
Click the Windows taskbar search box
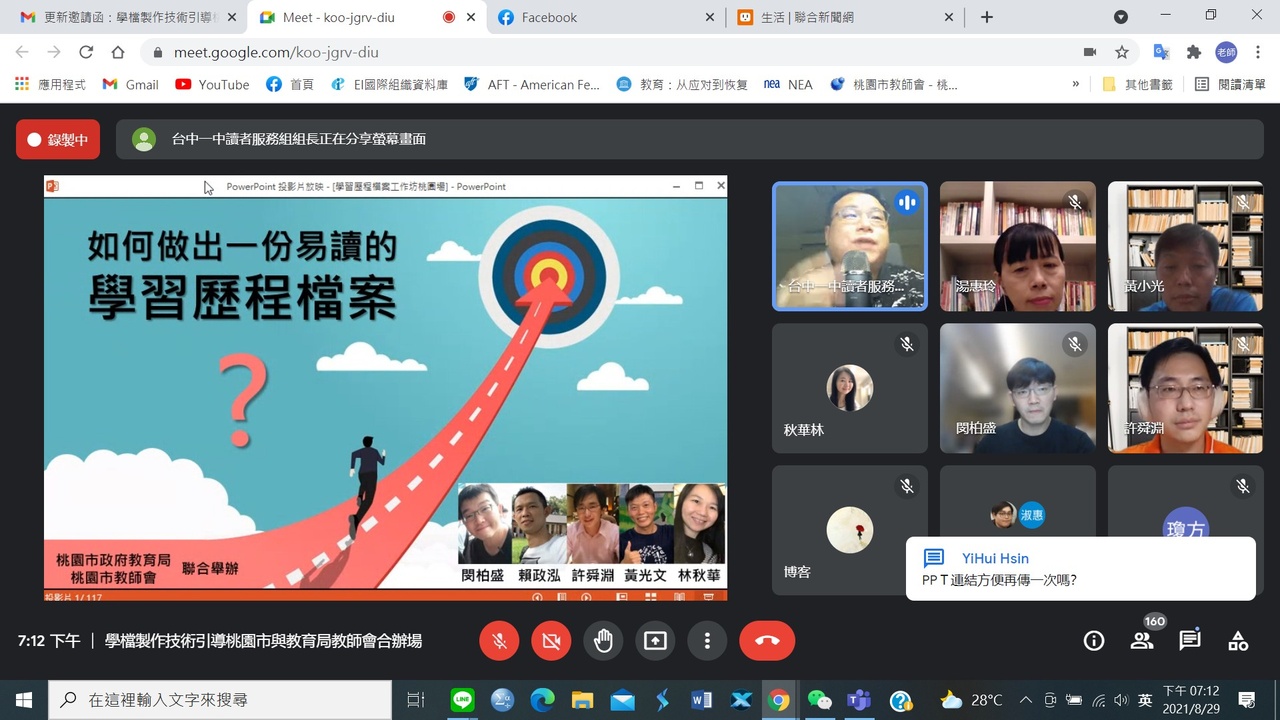tap(220, 700)
